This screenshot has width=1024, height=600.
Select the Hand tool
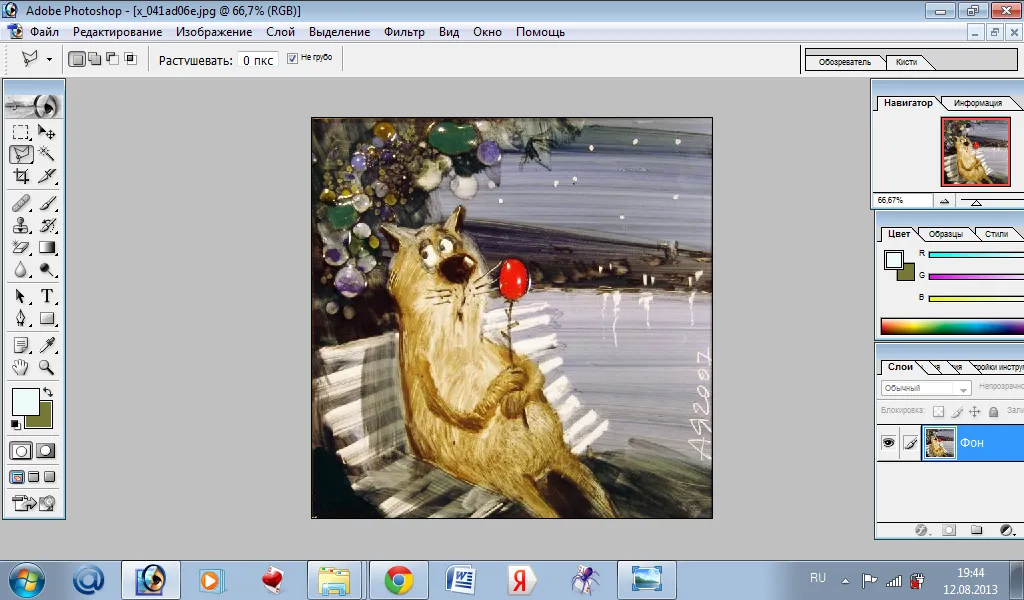21,368
